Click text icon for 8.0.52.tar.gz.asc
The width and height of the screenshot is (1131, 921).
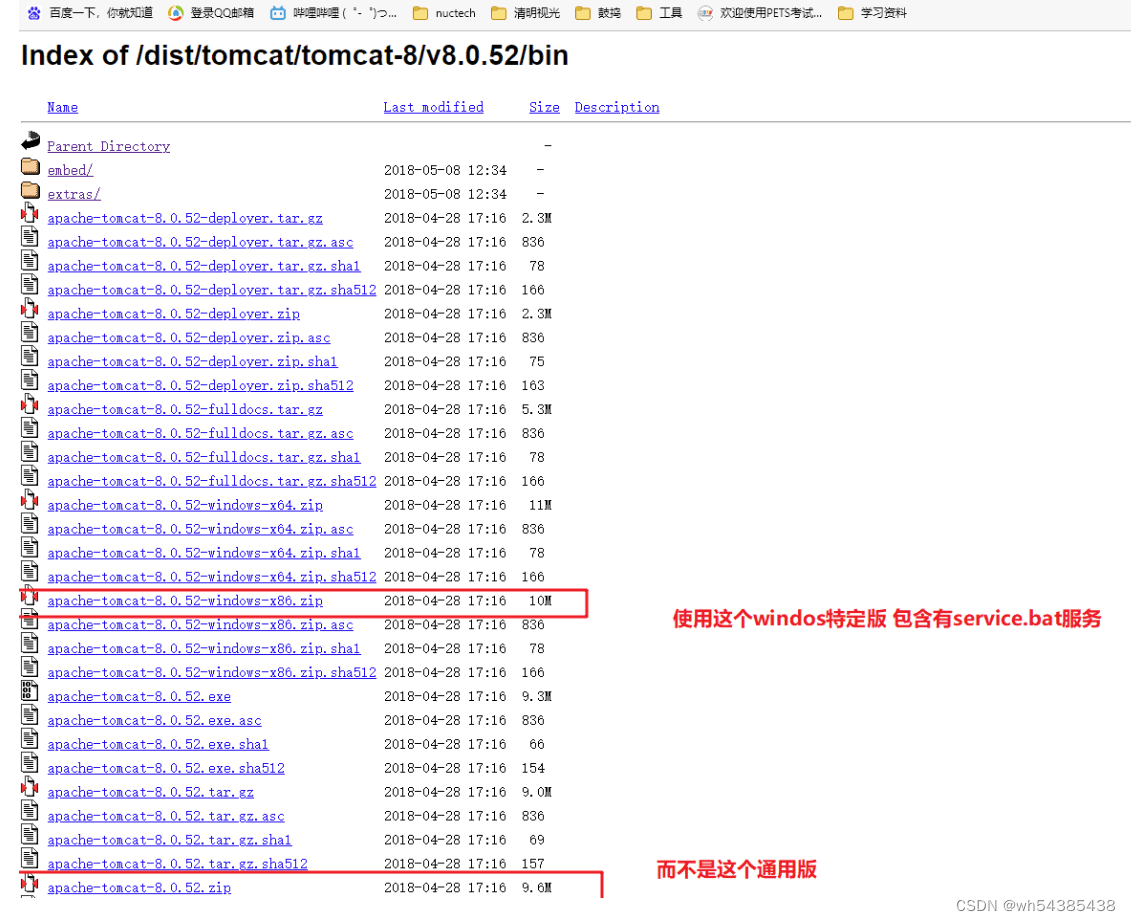pyautogui.click(x=30, y=812)
